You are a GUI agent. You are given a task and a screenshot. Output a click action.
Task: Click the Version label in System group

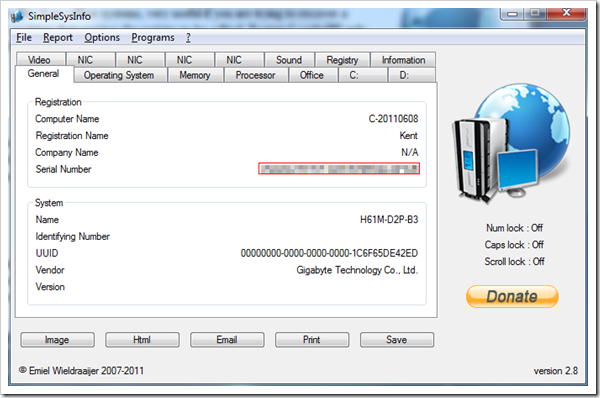click(50, 287)
